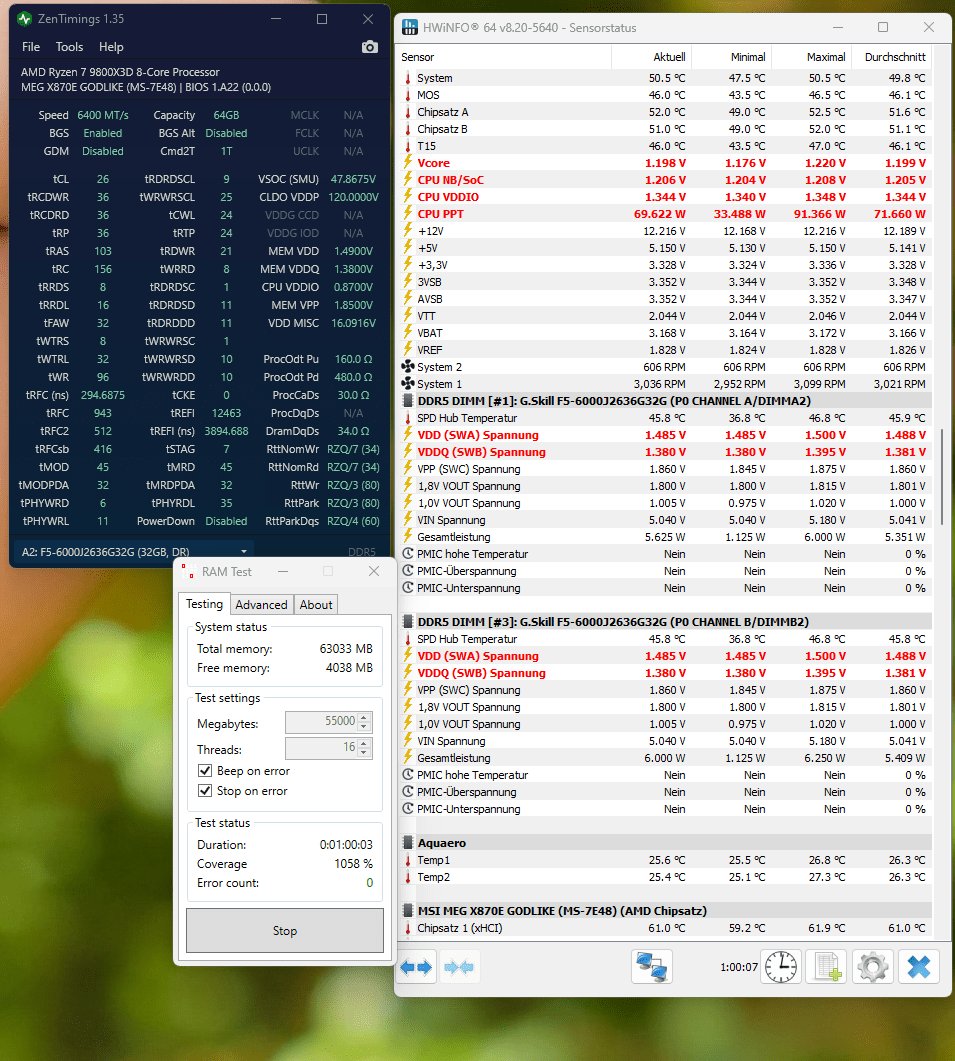Image resolution: width=955 pixels, height=1061 pixels.
Task: Open HWiNFO remote network monitors icon
Action: [x=652, y=966]
